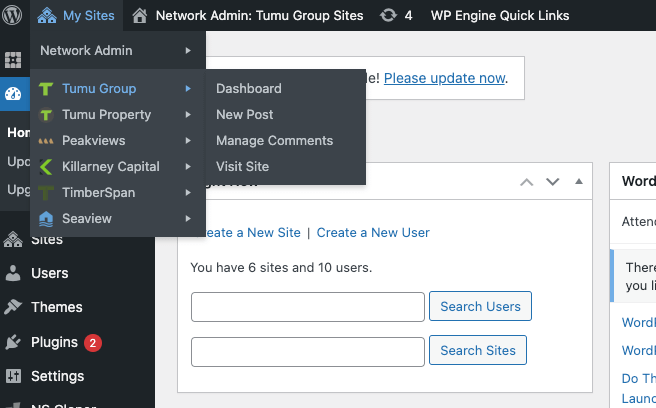Open New Post from the submenu

click(244, 115)
